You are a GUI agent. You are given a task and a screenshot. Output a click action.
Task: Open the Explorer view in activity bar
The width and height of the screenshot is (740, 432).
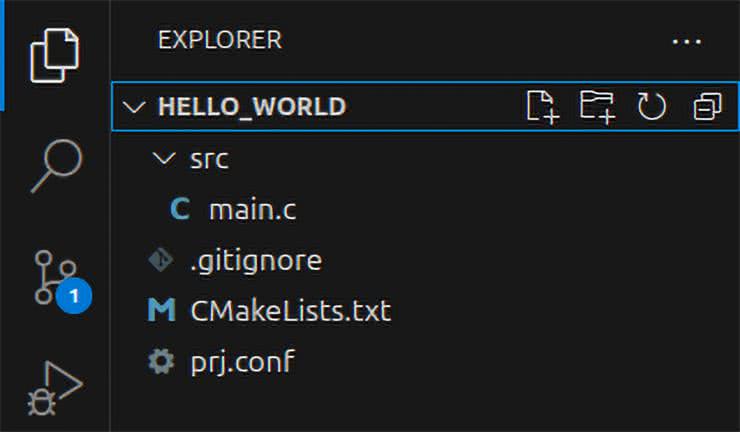(x=55, y=55)
